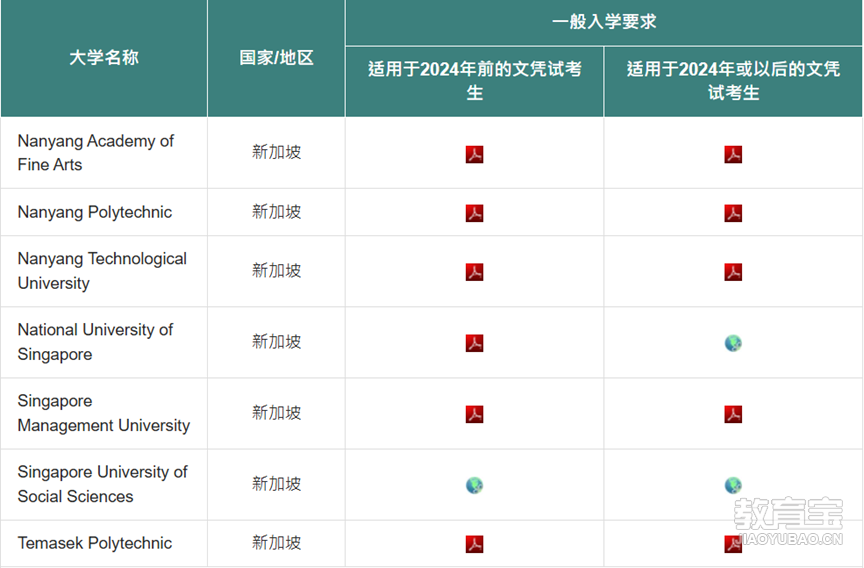Click 新加坡 in the National University of Singapore row
Image resolution: width=864 pixels, height=568 pixels.
point(277,342)
